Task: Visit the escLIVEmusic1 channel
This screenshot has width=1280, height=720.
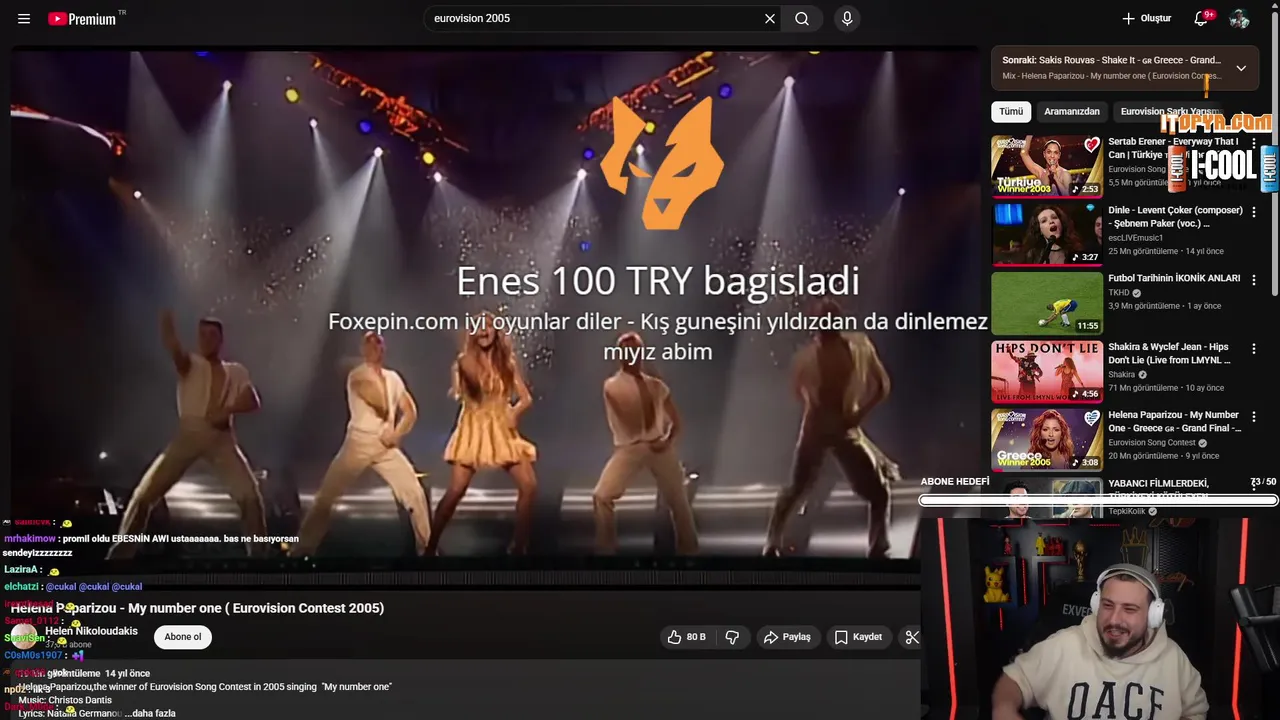Action: [1136, 238]
